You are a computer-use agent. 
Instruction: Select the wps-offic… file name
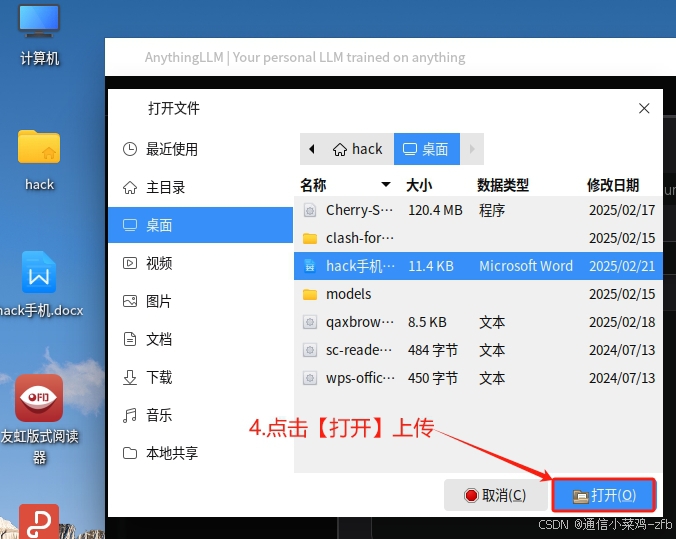point(360,378)
